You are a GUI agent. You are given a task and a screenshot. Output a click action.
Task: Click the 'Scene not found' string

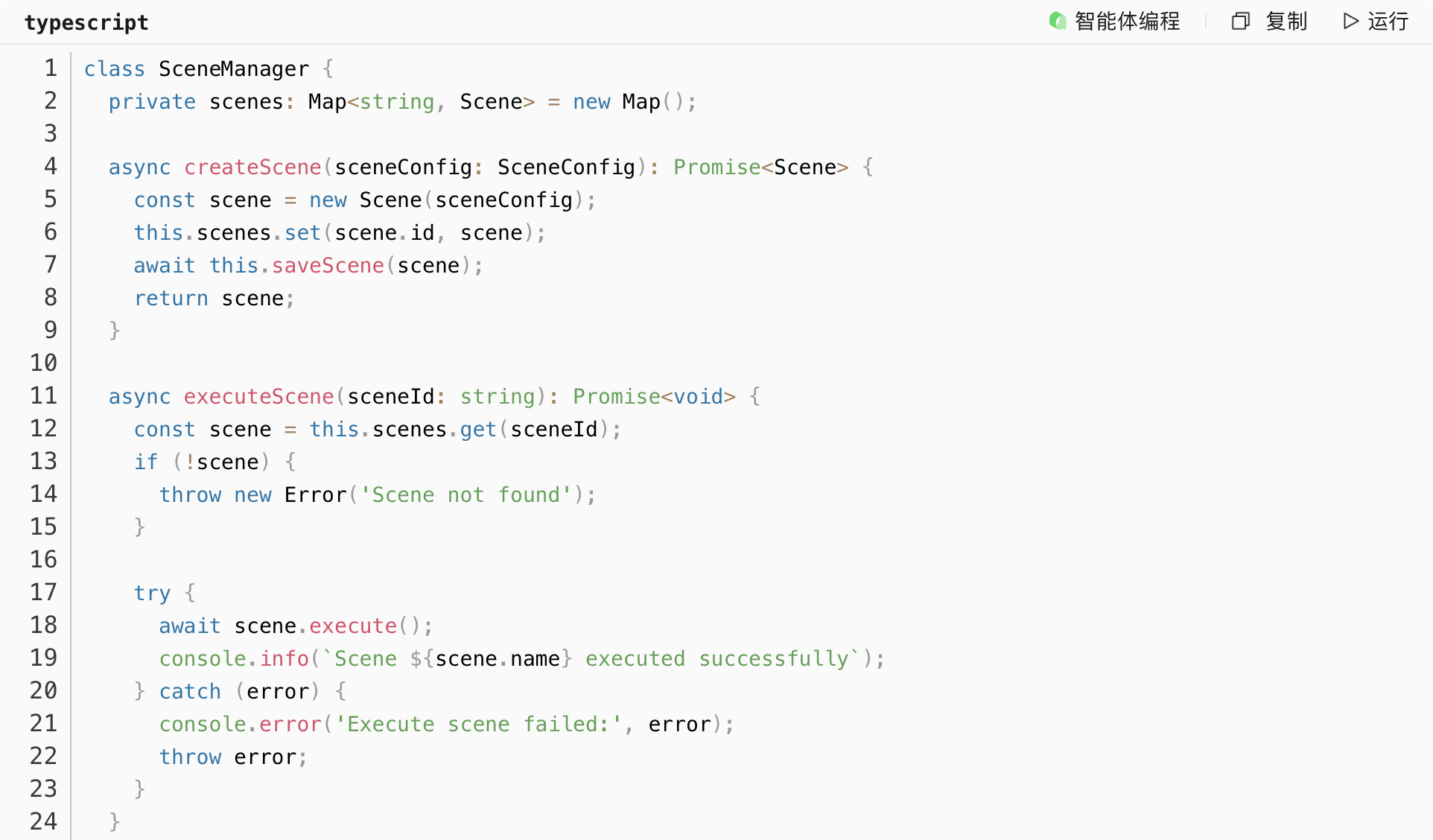click(466, 495)
